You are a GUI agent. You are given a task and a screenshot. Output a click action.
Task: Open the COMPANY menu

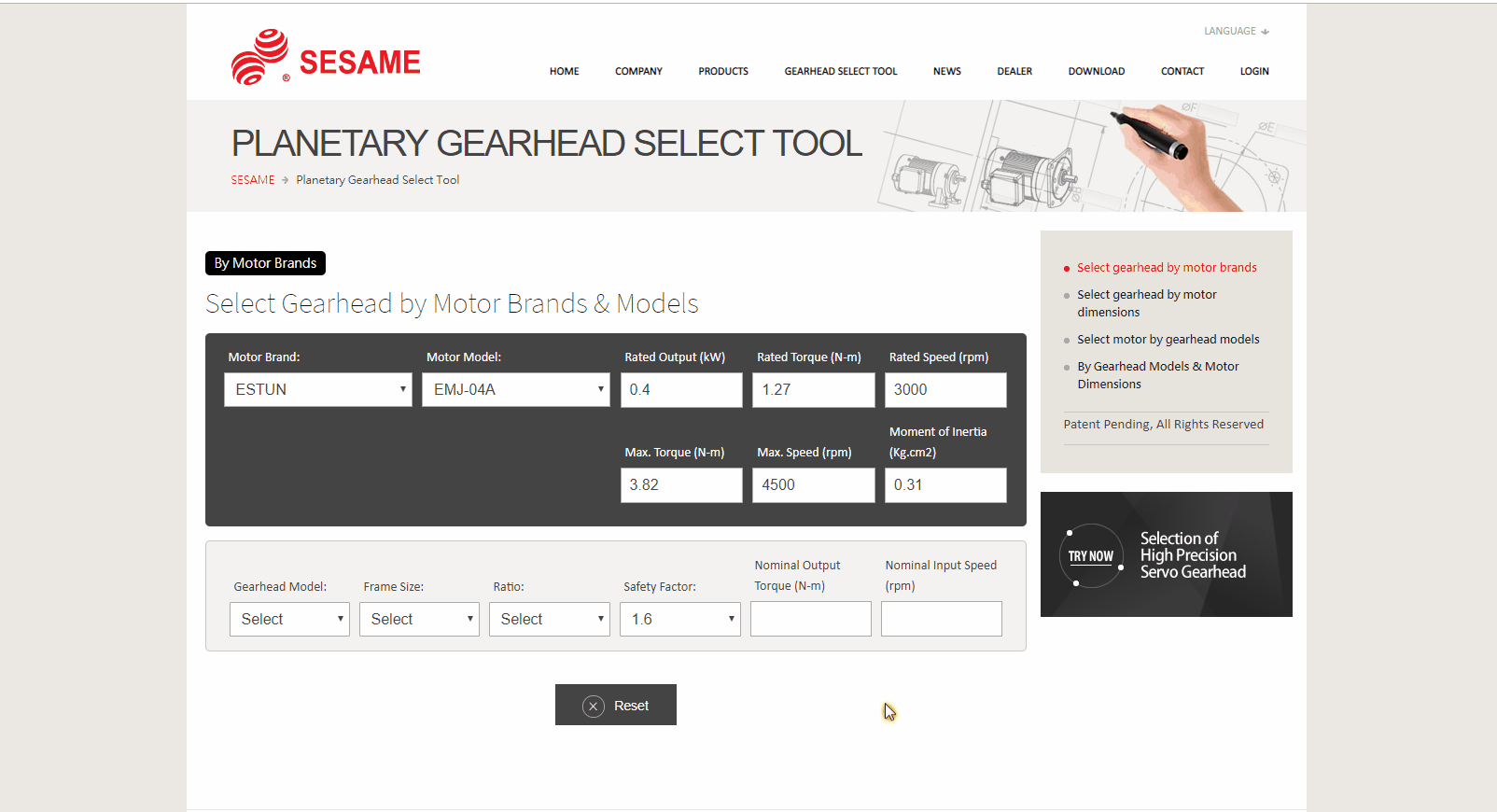(x=638, y=71)
